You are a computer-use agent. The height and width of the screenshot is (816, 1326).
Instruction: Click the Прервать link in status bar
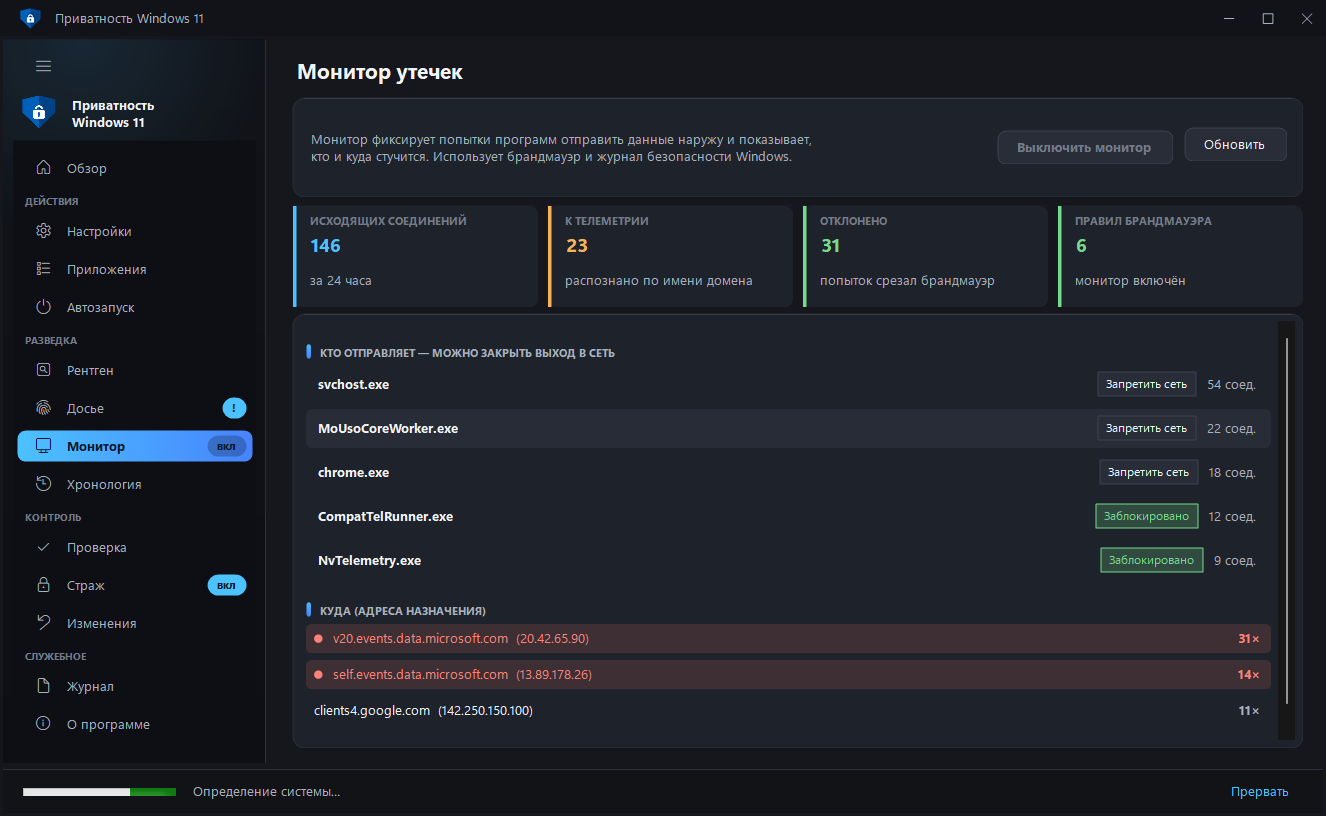click(1259, 792)
